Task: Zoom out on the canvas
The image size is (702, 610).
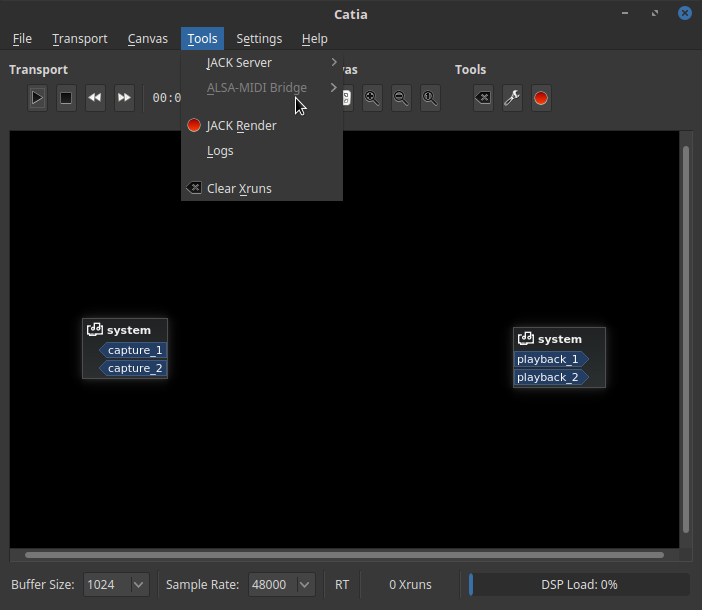Action: 401,98
